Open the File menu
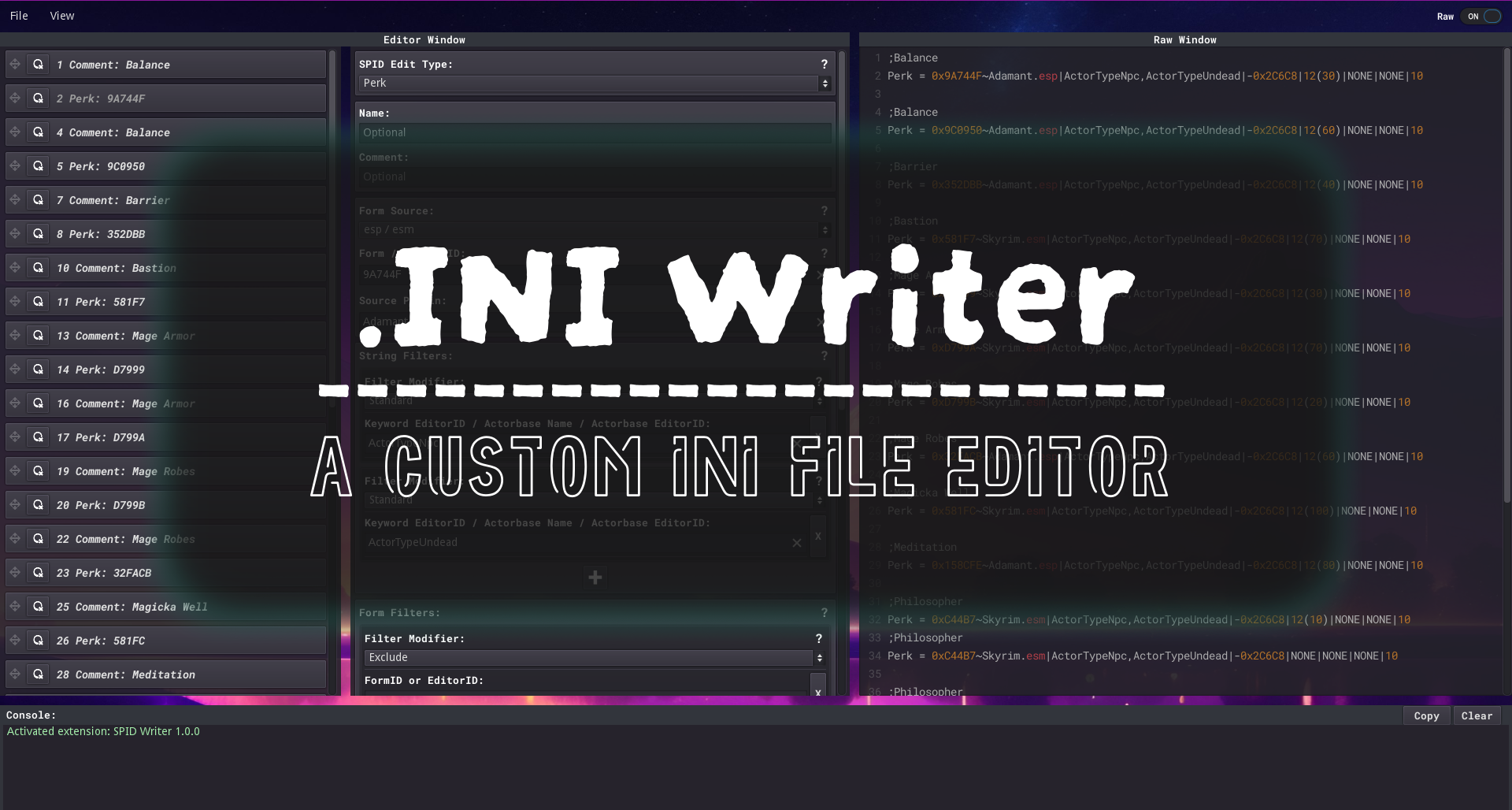1512x810 pixels. click(x=19, y=15)
